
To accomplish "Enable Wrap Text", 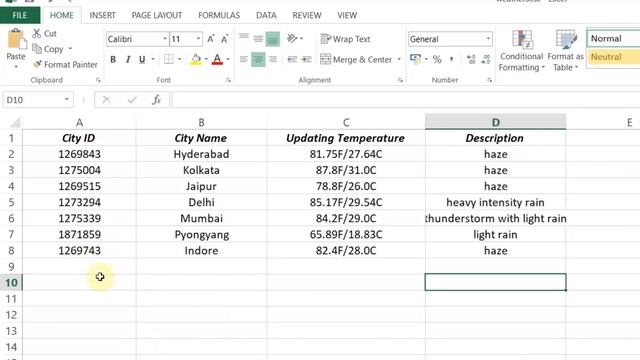I will [x=345, y=39].
